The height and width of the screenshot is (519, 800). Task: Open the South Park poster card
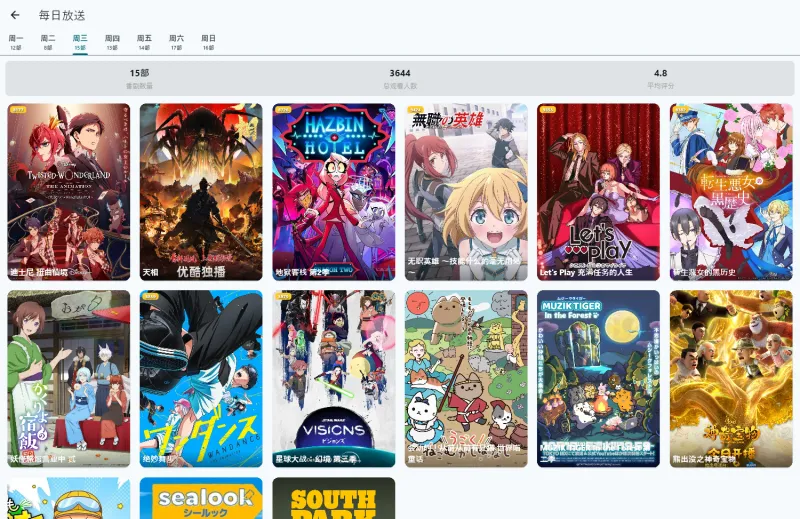coord(334,498)
